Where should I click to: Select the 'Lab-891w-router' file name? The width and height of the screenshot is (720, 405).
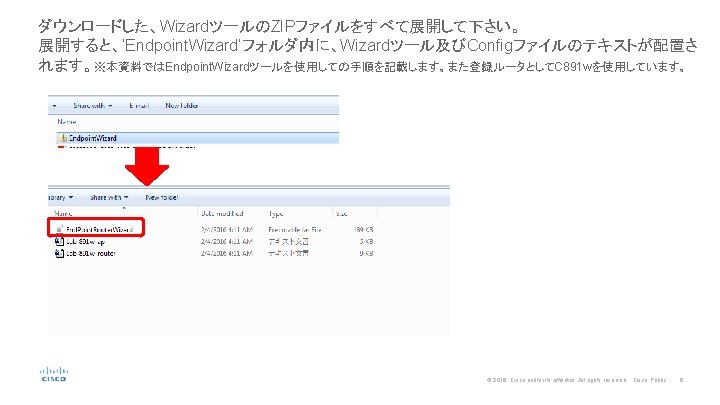point(91,253)
